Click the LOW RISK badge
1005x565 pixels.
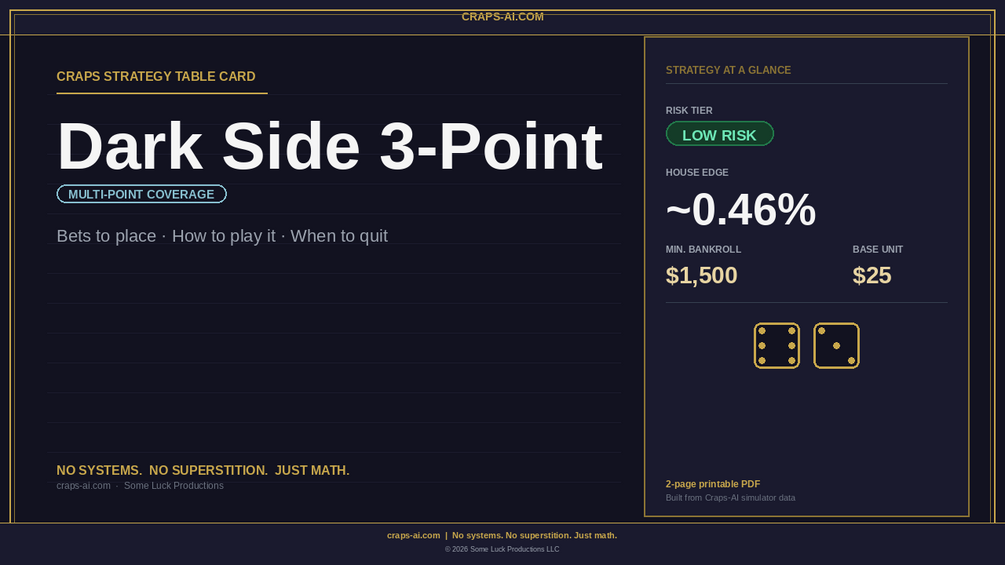pos(719,134)
